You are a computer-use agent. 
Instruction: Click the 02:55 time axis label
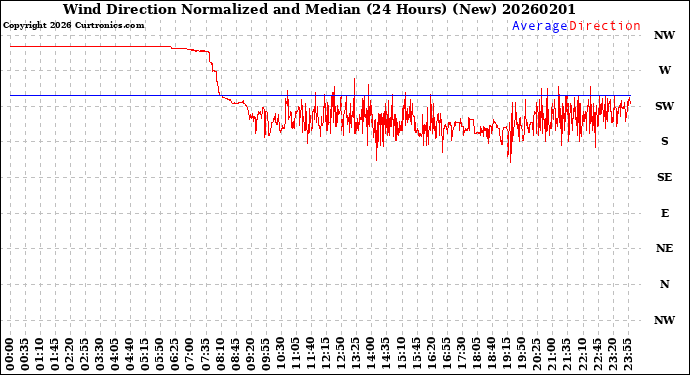coord(85,355)
